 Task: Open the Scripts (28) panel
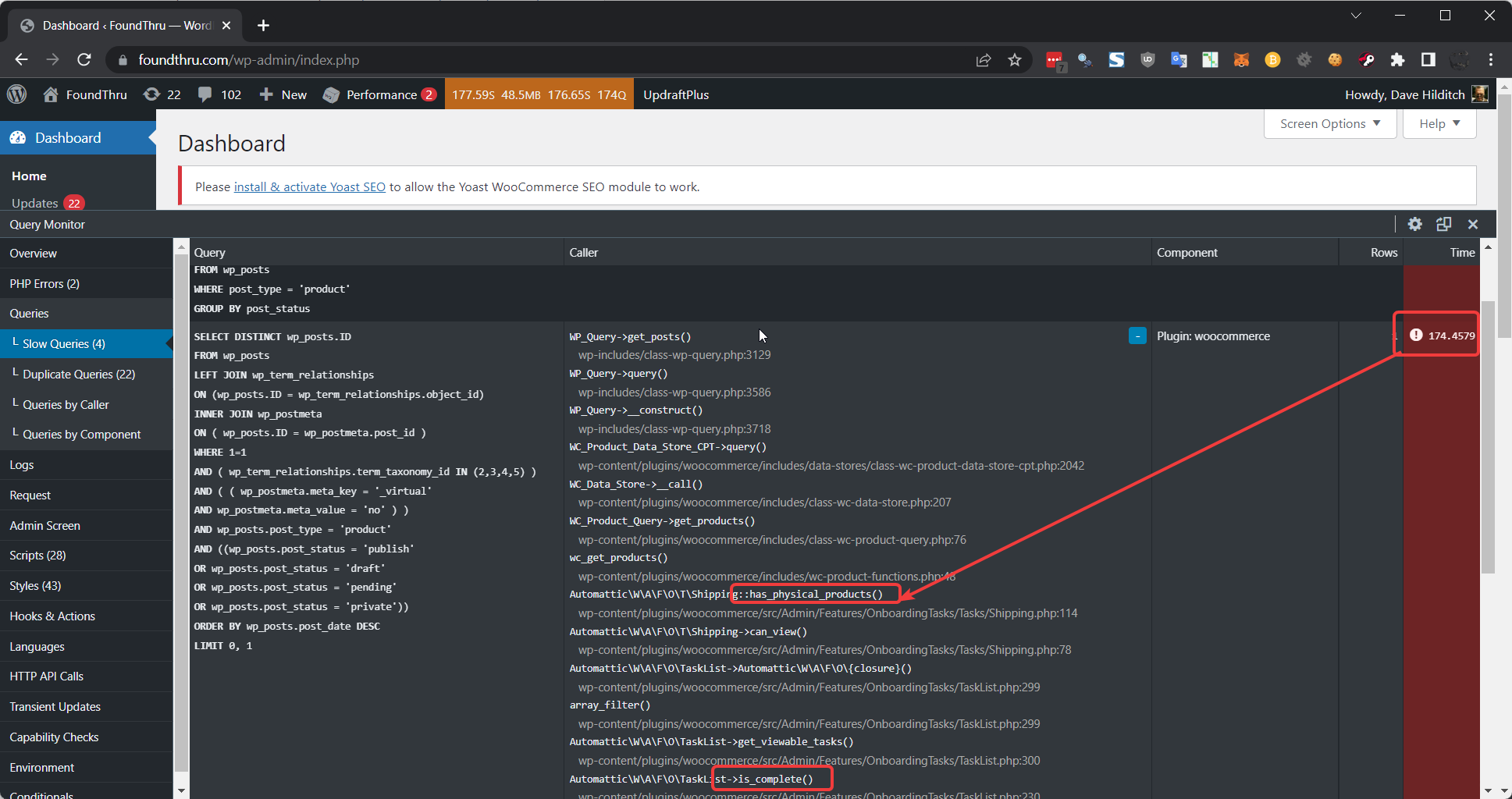[x=86, y=555]
